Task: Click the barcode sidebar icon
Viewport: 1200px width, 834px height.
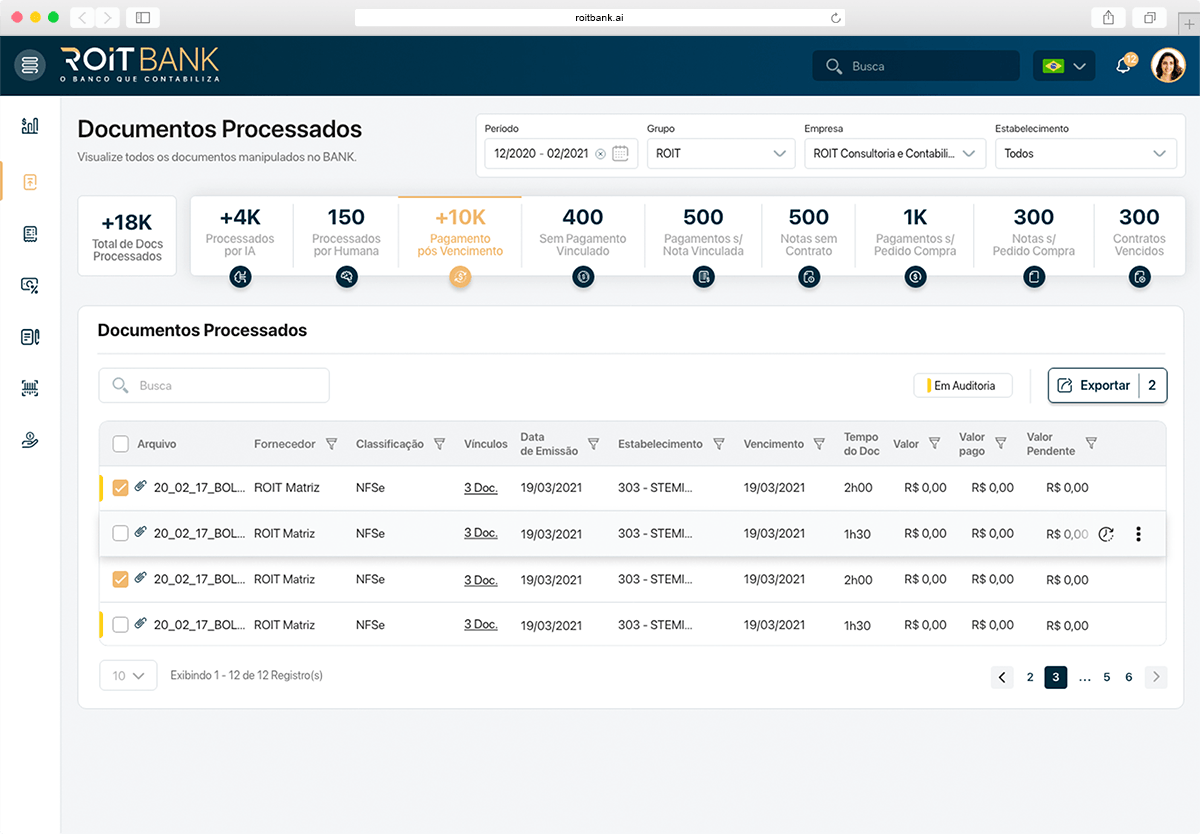Action: pyautogui.click(x=30, y=389)
